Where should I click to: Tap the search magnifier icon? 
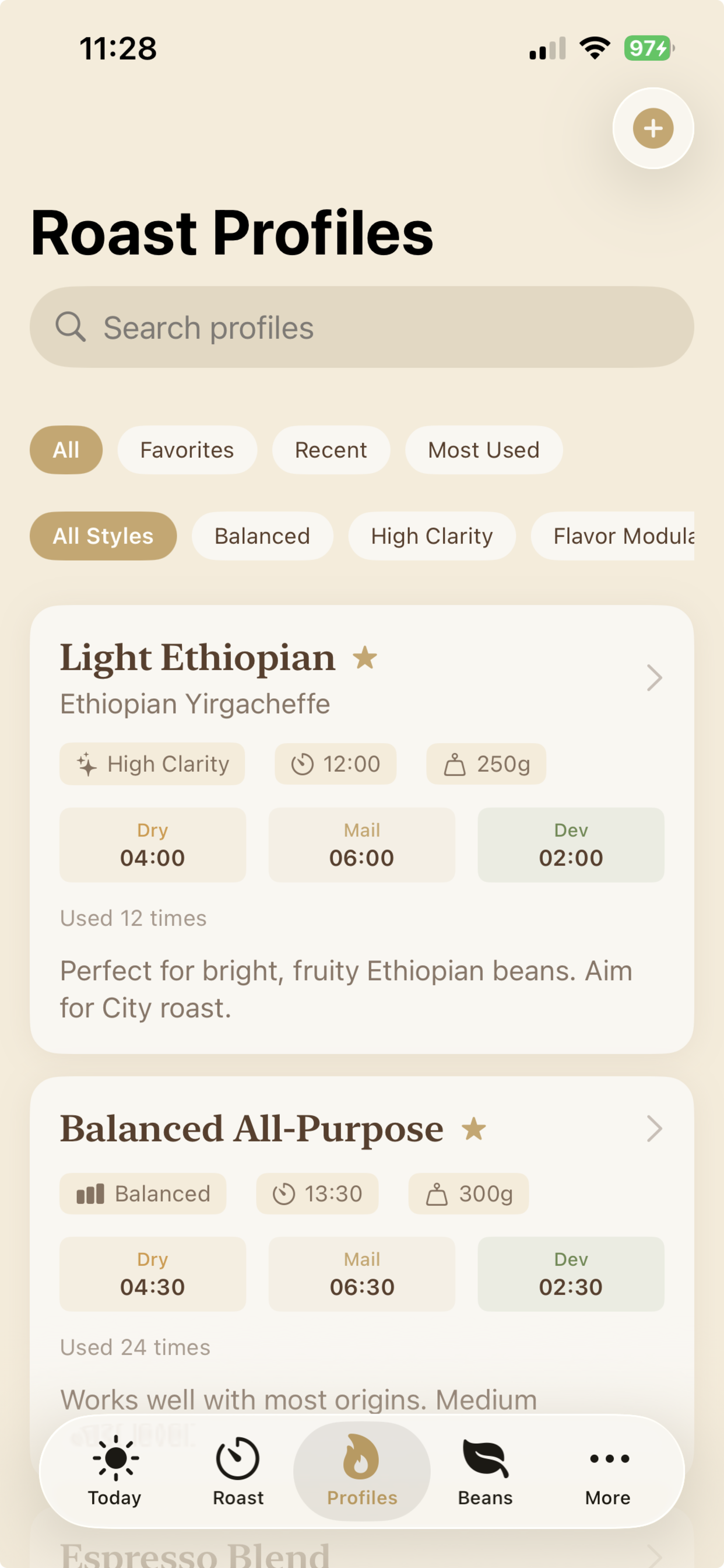[71, 327]
